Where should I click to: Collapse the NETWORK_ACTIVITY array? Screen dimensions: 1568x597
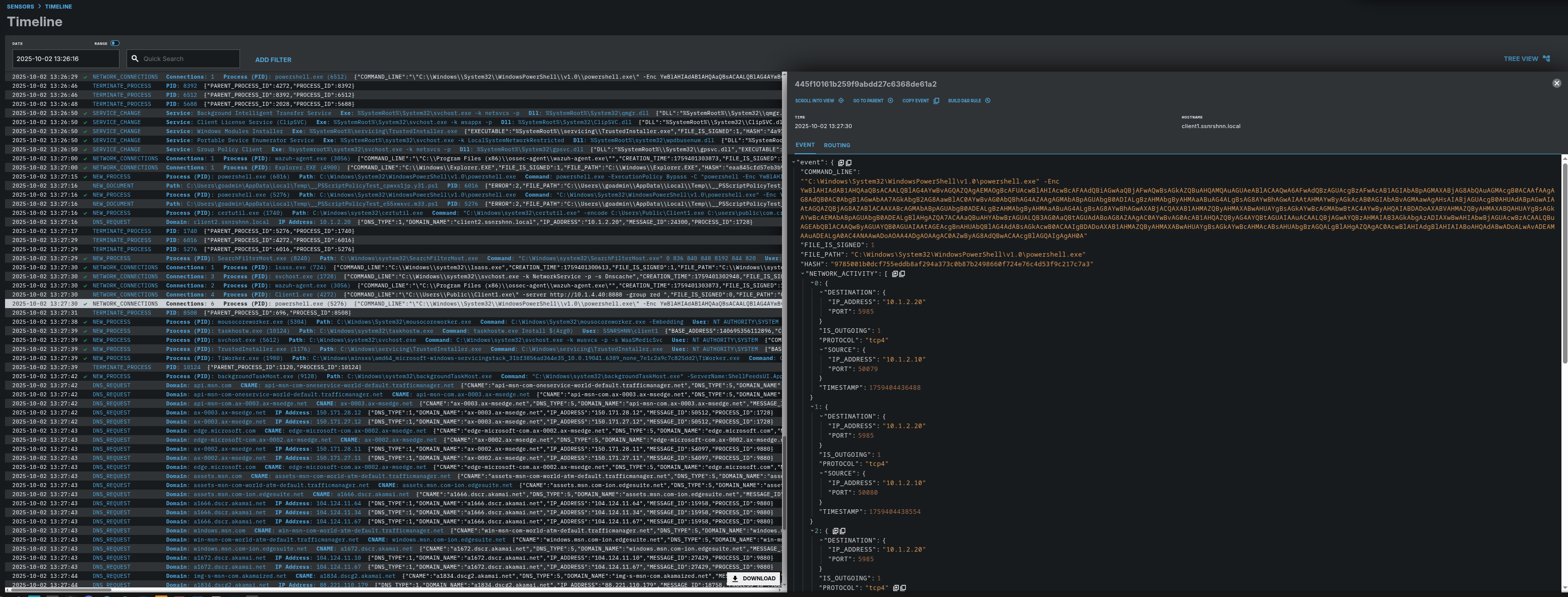pyautogui.click(x=802, y=274)
